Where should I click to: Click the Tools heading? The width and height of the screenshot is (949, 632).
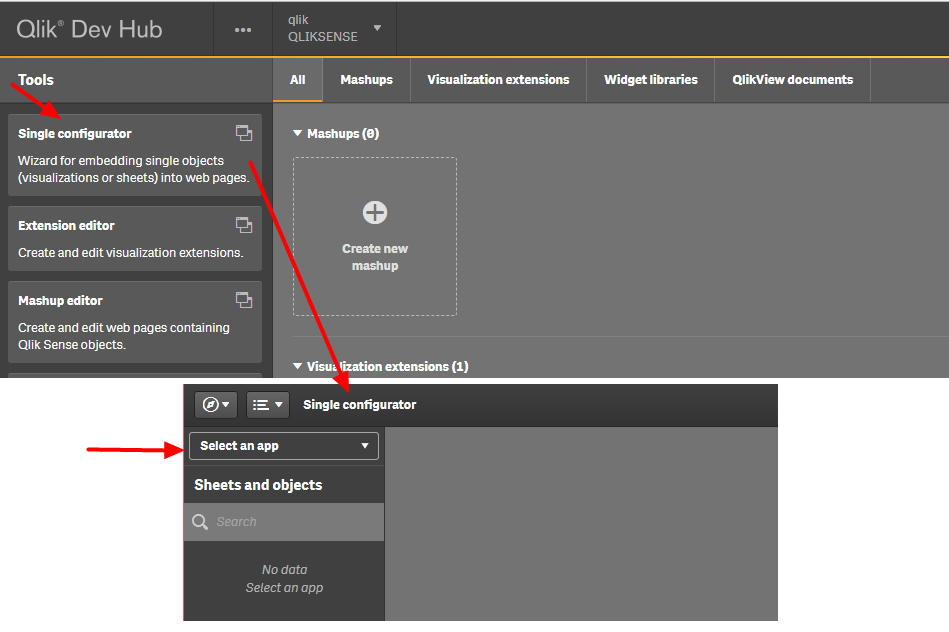tap(36, 80)
